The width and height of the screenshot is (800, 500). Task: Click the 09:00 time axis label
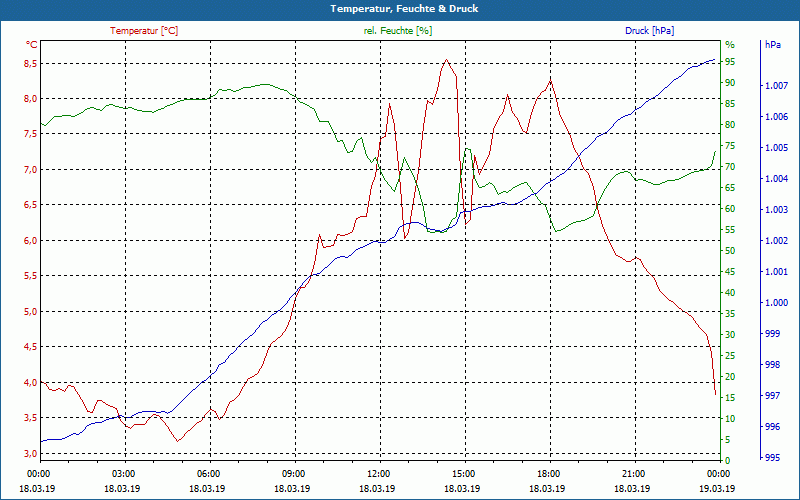[x=295, y=473]
